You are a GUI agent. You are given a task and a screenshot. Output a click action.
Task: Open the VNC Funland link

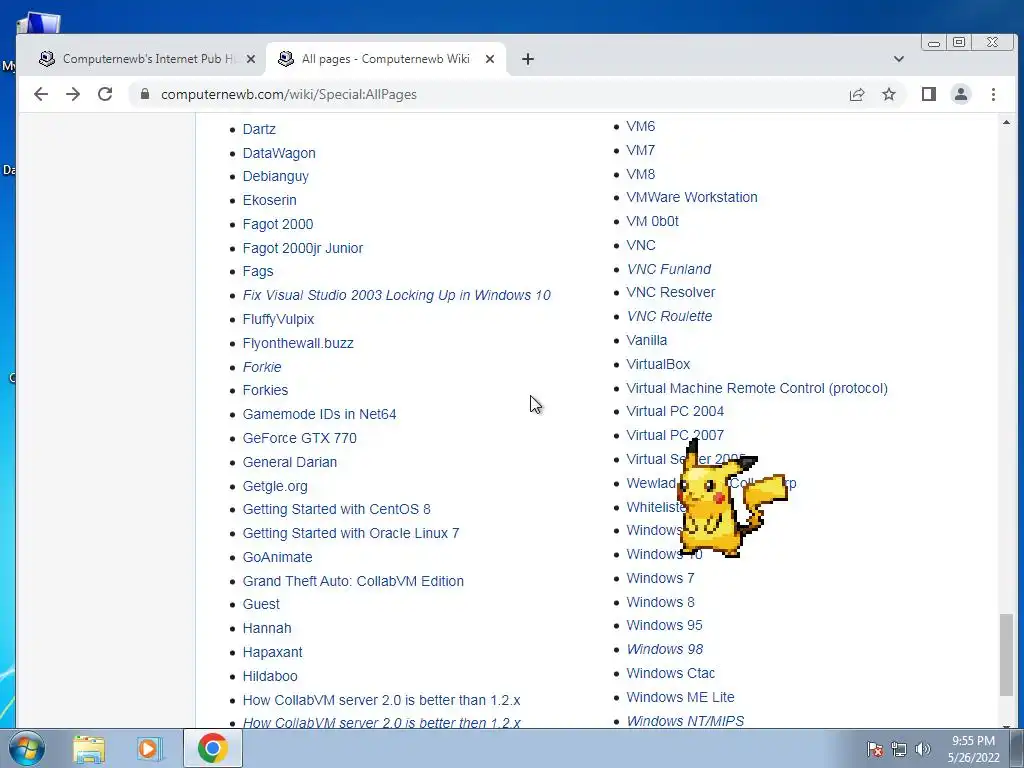point(669,269)
